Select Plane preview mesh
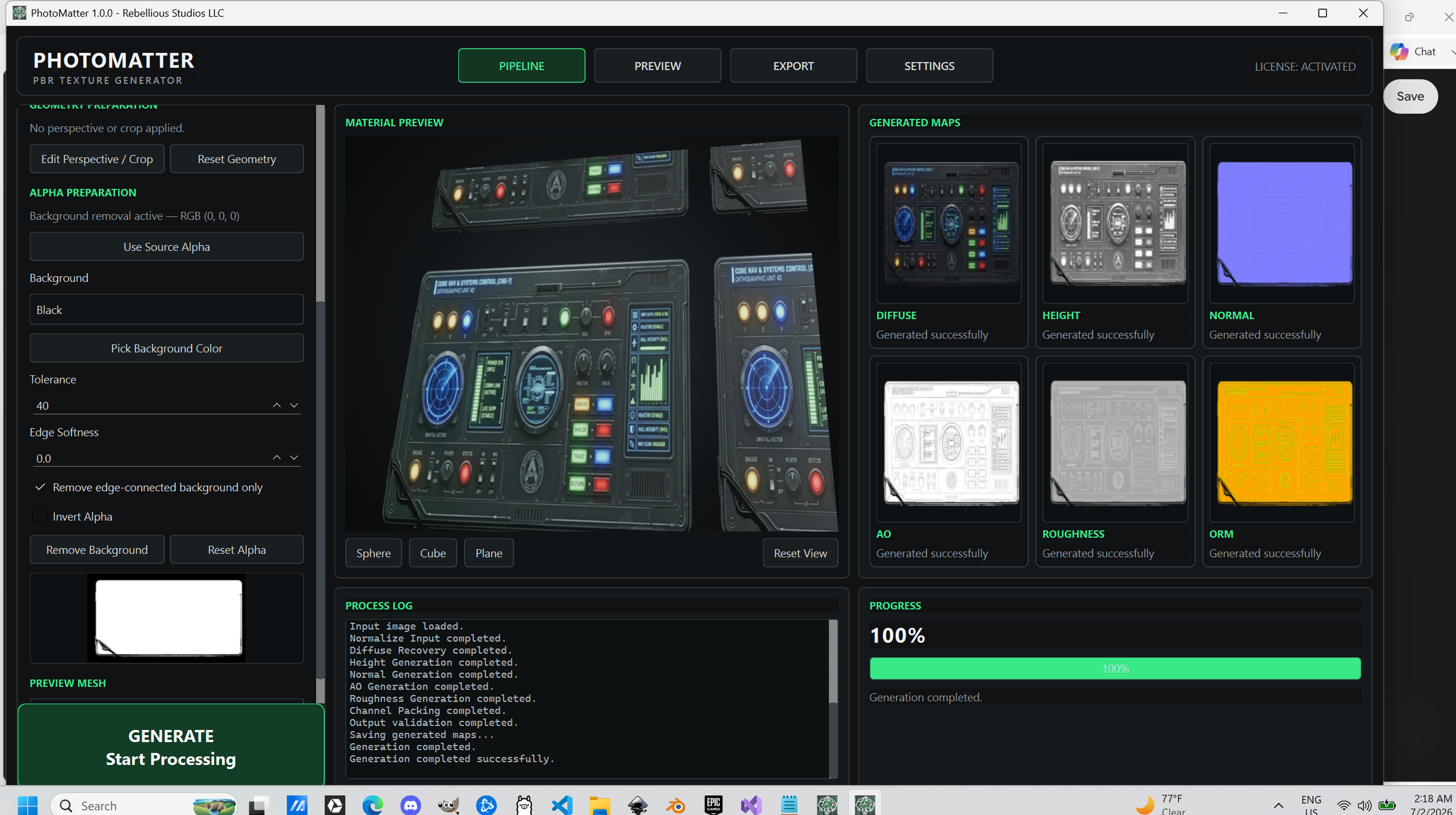1456x815 pixels. pyautogui.click(x=489, y=553)
